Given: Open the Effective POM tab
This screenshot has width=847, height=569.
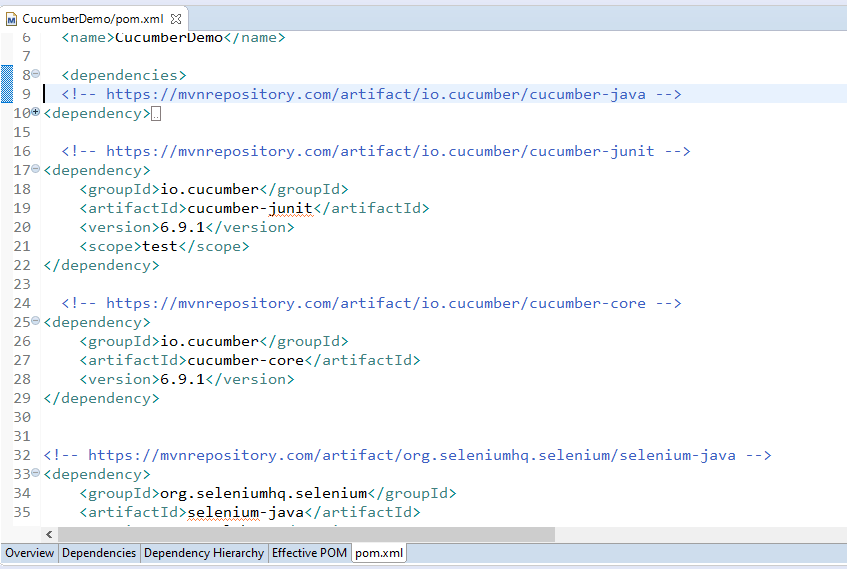Looking at the screenshot, I should [x=310, y=553].
